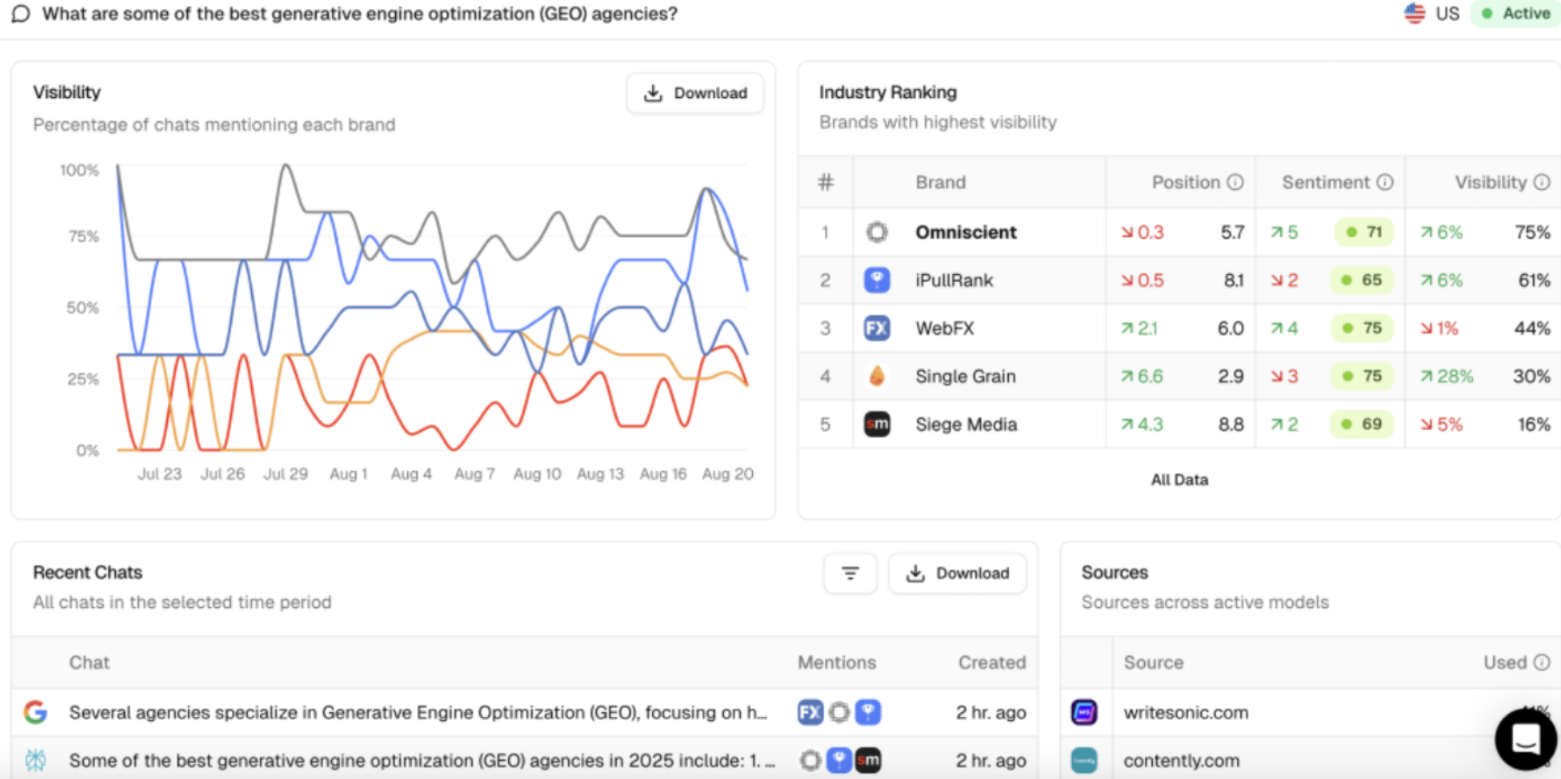Viewport: 1561px width, 779px height.
Task: Select the iPullRank brand name
Action: [954, 280]
